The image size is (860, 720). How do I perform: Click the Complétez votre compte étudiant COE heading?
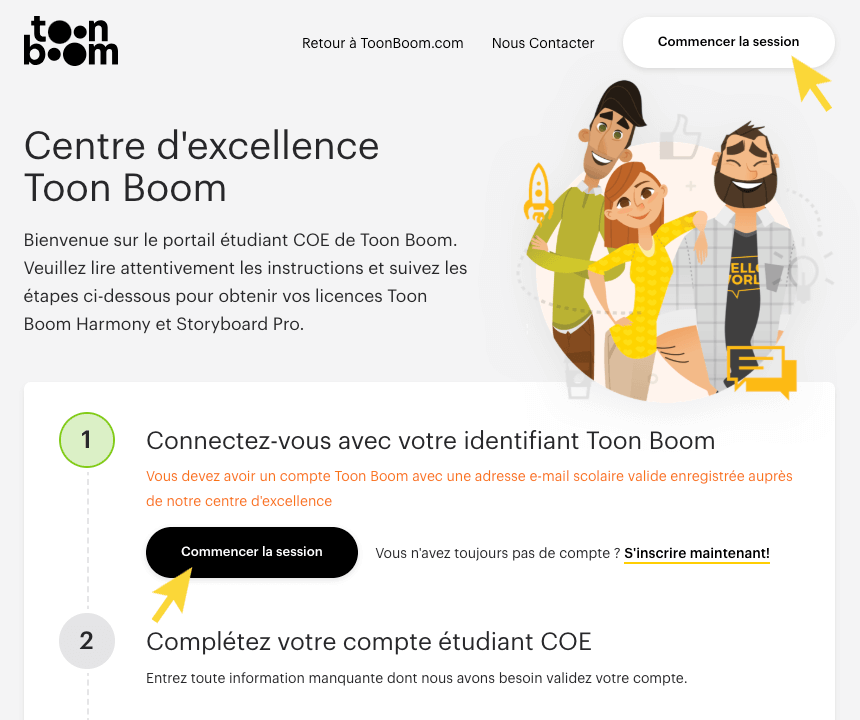coord(368,641)
